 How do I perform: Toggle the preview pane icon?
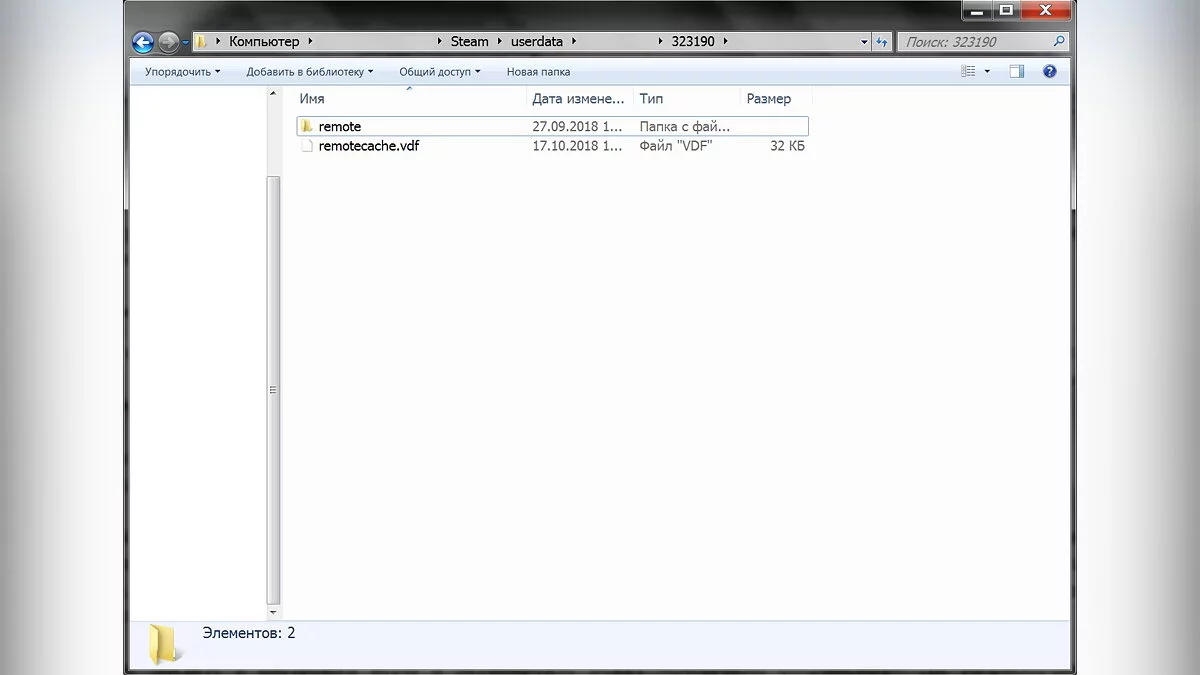pos(1017,72)
